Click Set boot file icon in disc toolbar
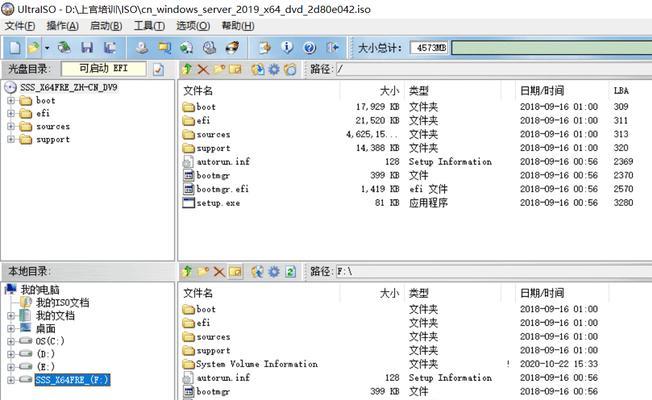Screen dimensions: 652x400 pyautogui.click(x=290, y=69)
